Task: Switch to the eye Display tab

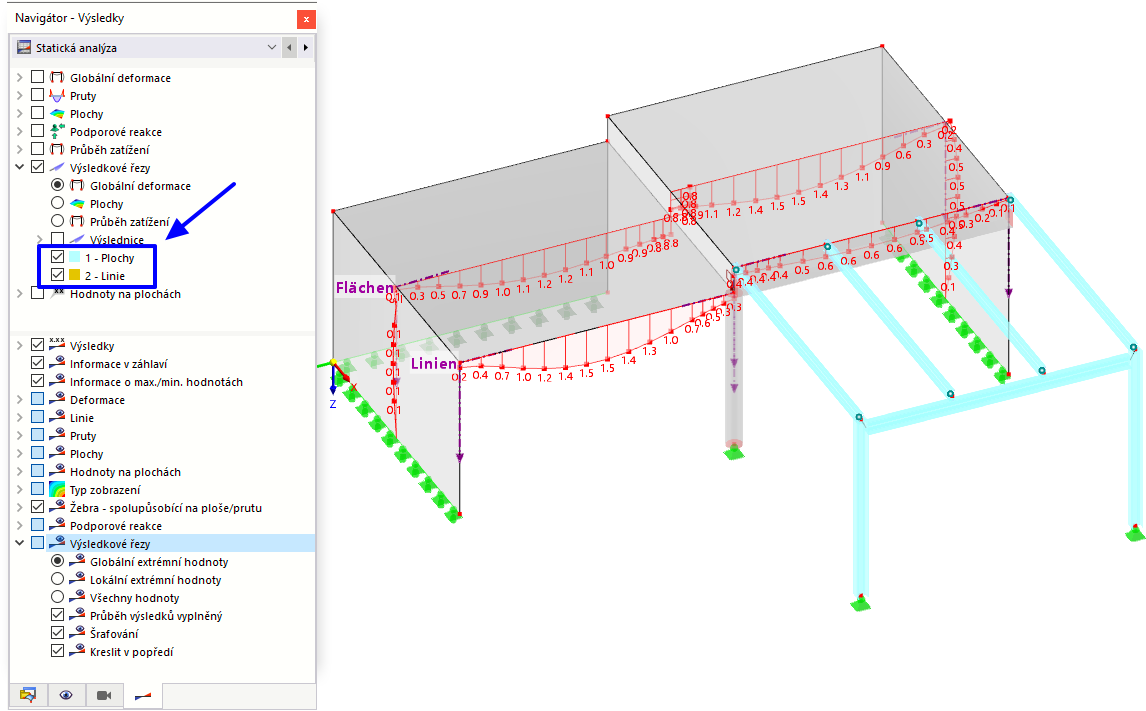Action: [67, 695]
